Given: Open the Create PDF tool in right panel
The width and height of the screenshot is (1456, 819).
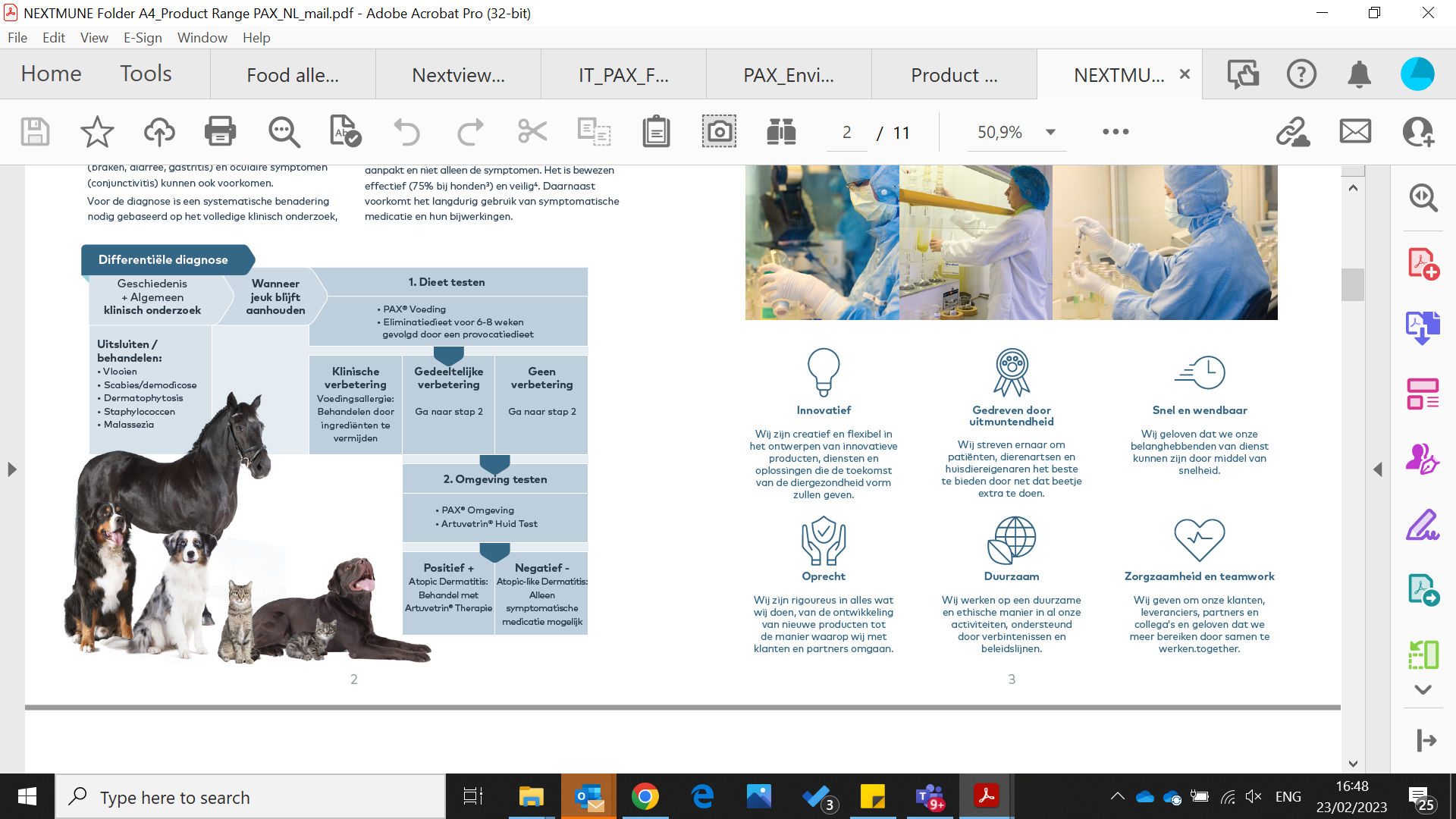Looking at the screenshot, I should tap(1423, 264).
